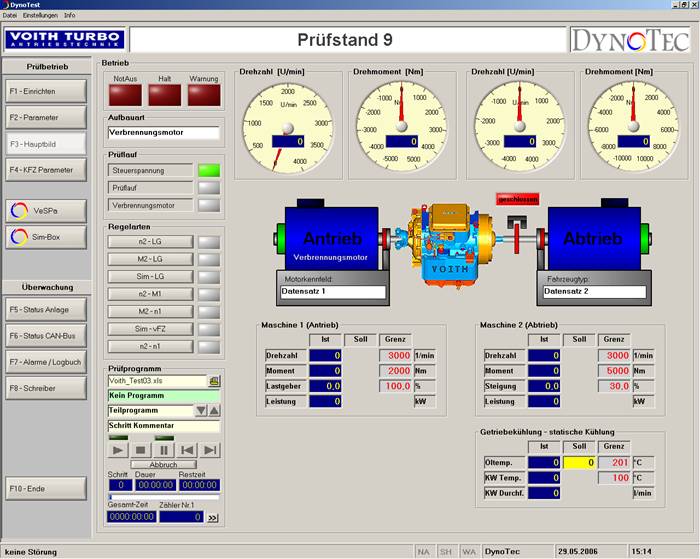This screenshot has width=700, height=559.
Task: Open the Einstellungen menu
Action: click(x=41, y=15)
